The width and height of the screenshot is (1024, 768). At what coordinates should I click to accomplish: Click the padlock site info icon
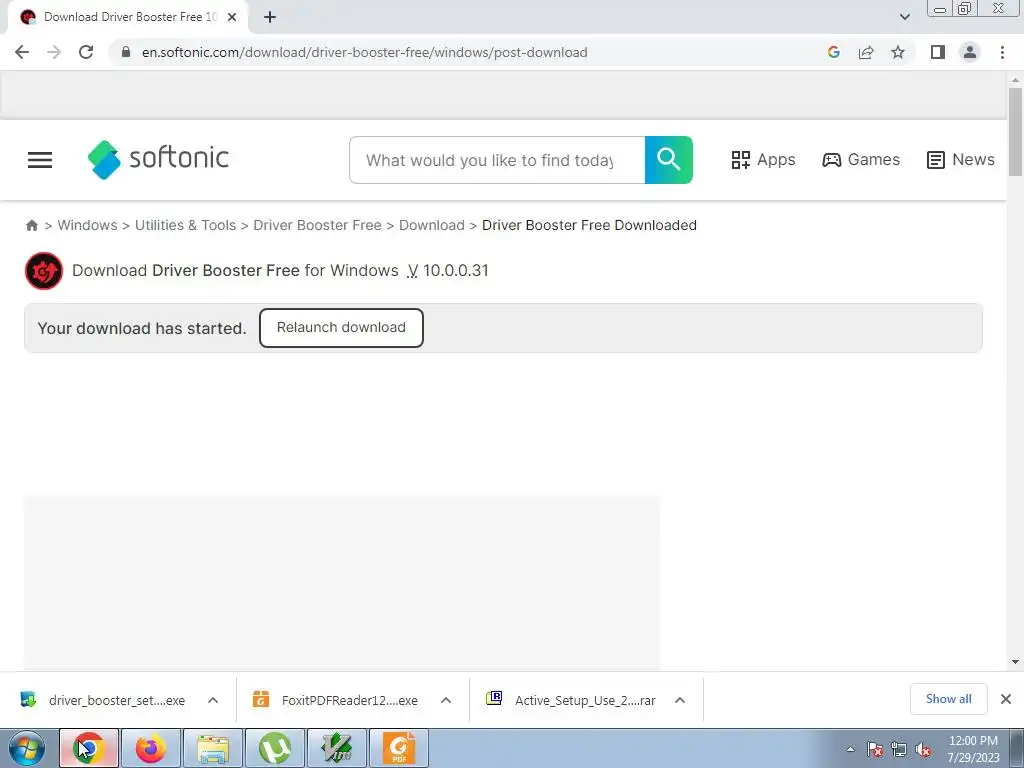126,52
